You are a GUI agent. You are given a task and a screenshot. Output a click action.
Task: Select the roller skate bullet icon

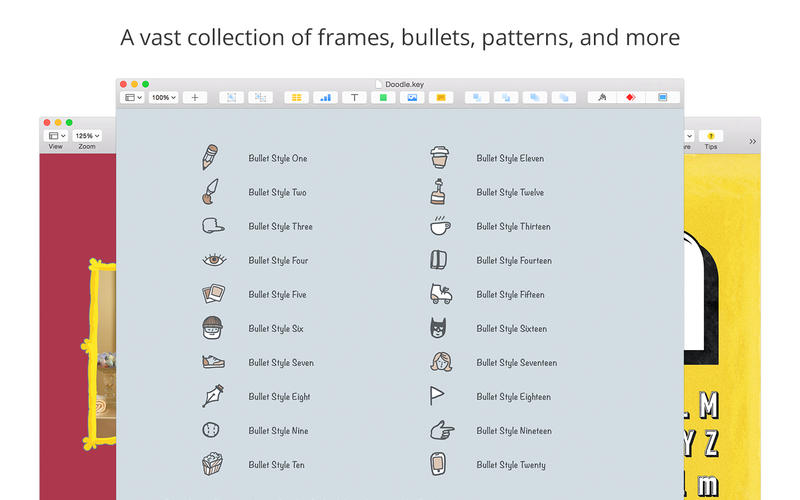[x=441, y=294]
